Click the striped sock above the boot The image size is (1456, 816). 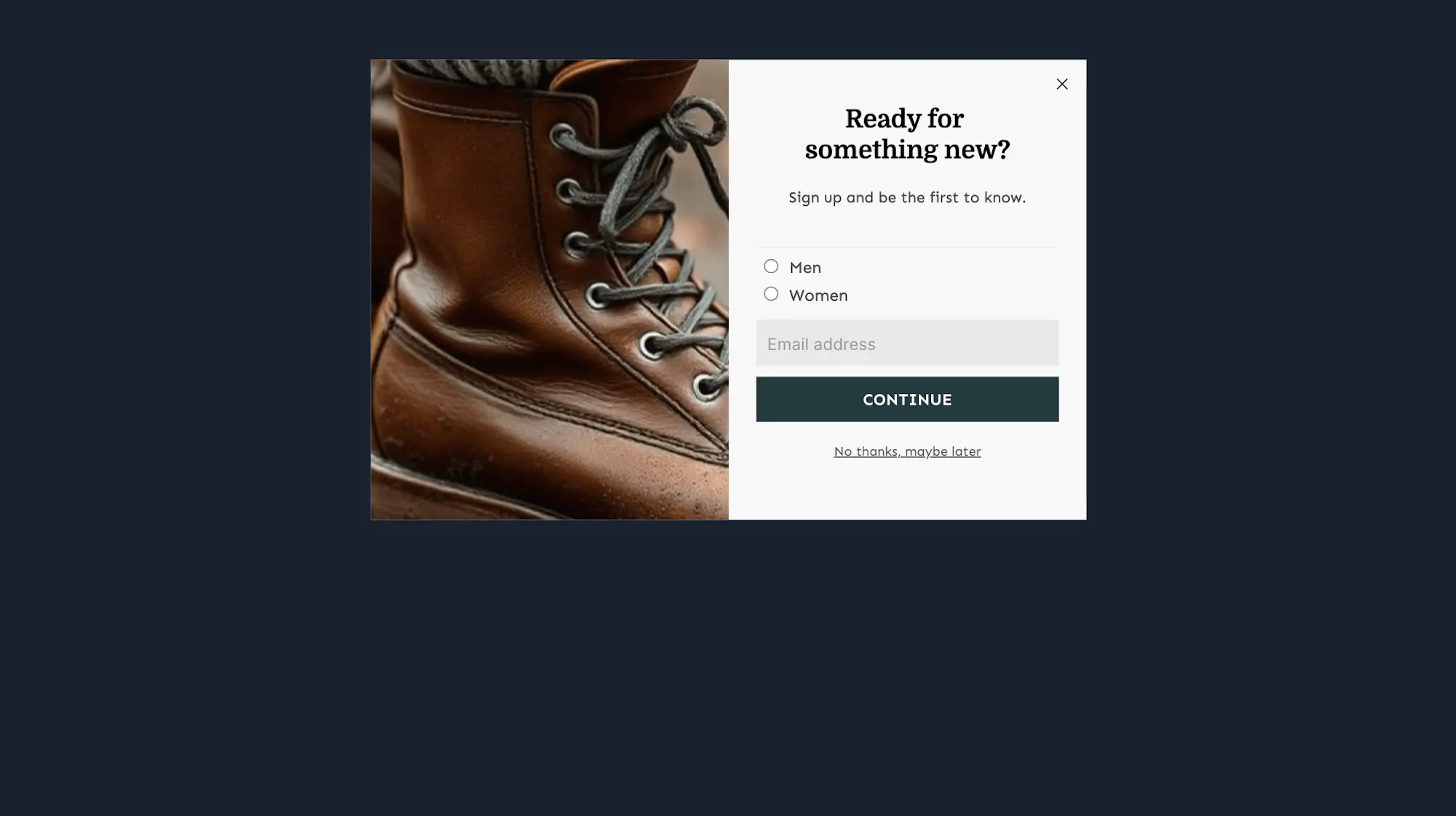point(480,71)
